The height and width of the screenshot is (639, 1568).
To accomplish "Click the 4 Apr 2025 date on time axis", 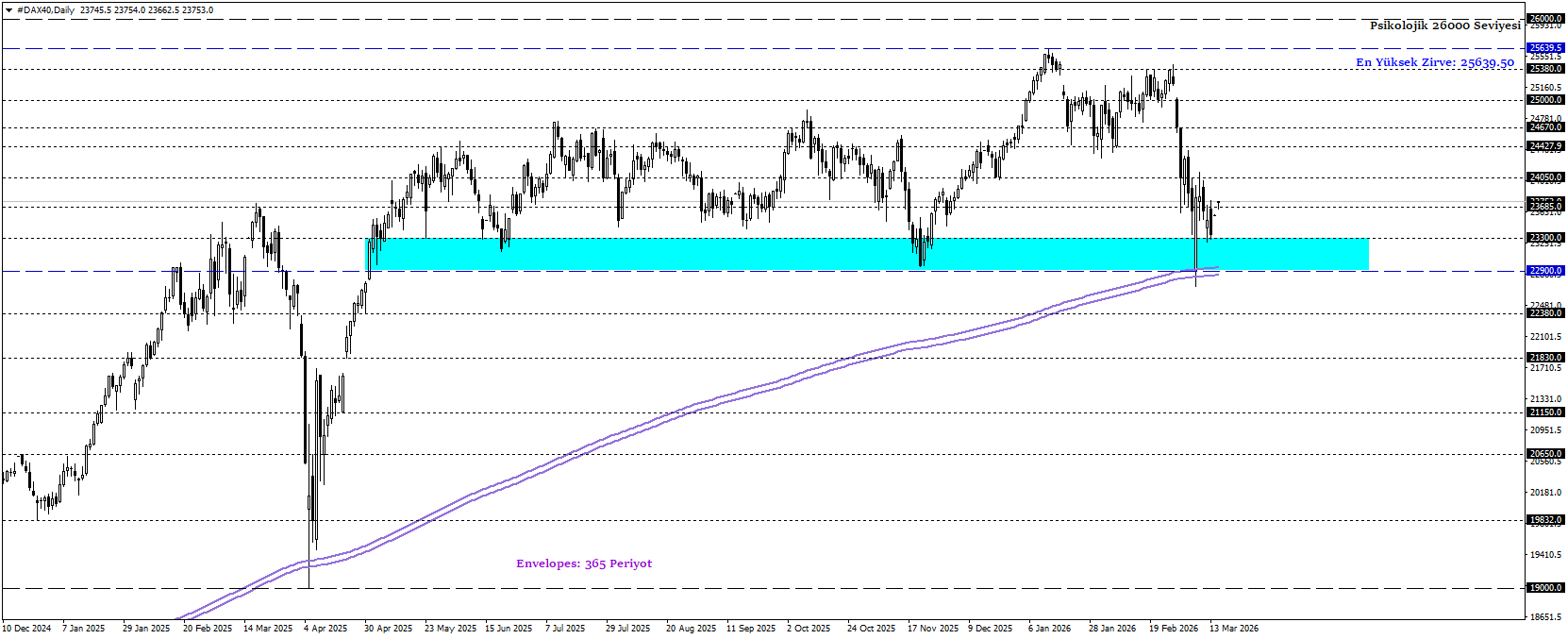I will (x=325, y=629).
